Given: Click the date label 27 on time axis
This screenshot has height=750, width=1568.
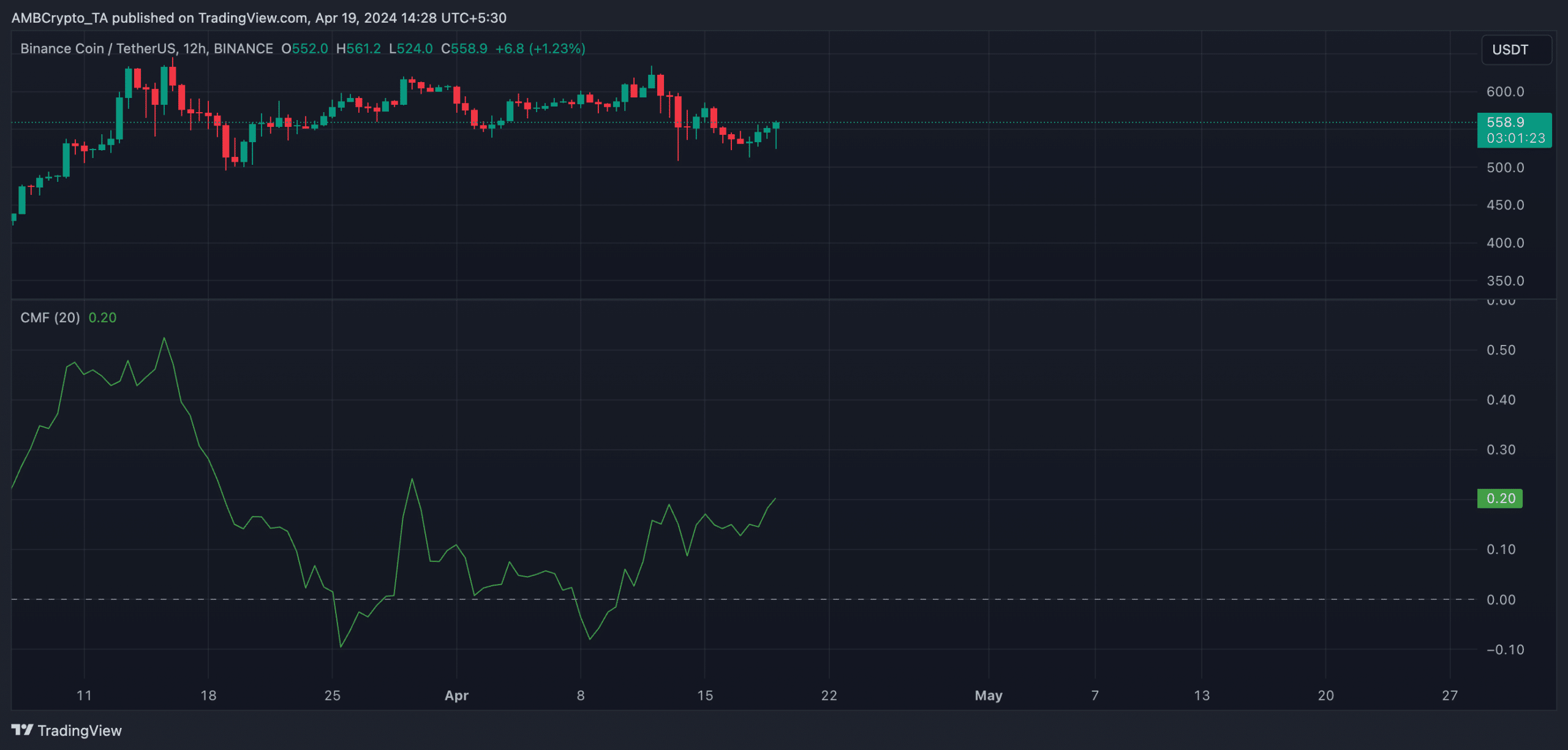Looking at the screenshot, I should pos(1450,695).
